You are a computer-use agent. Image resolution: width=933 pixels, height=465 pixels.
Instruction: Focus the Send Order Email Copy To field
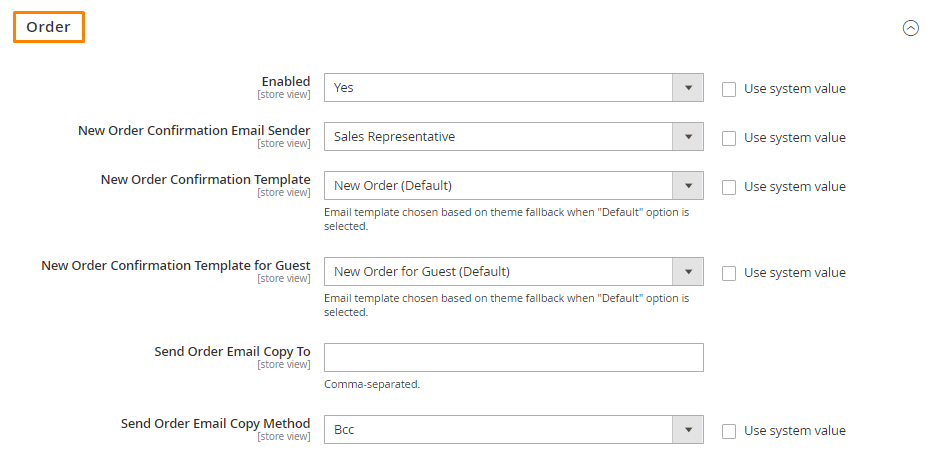coord(513,358)
